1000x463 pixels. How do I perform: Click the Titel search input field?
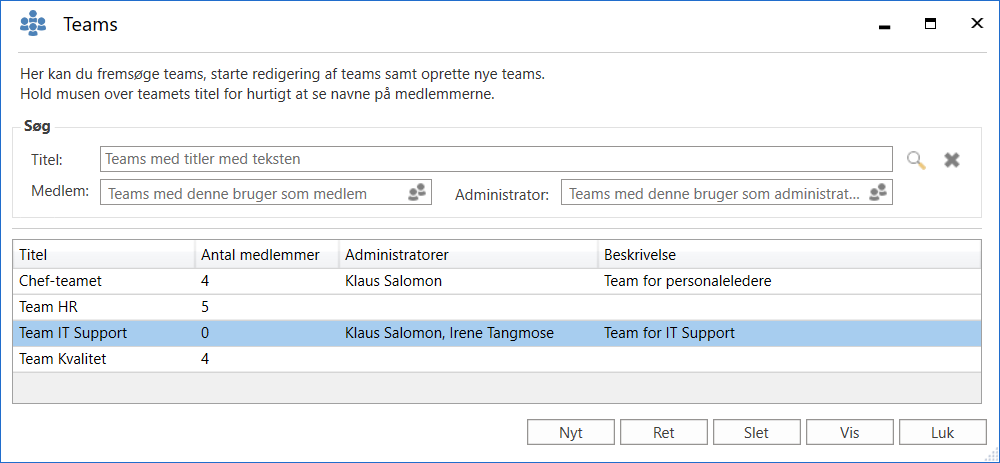point(495,159)
